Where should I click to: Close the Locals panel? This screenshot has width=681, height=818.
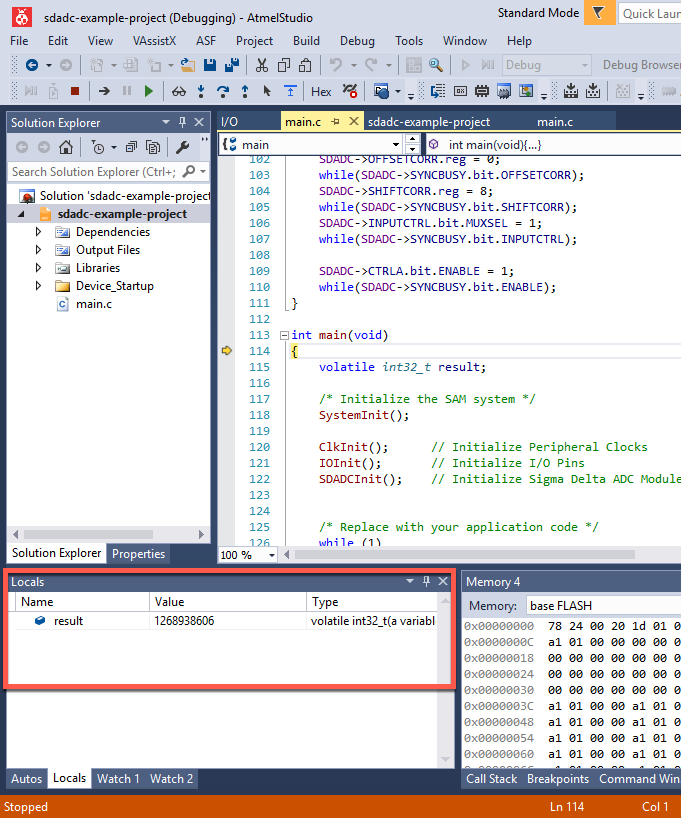point(443,581)
